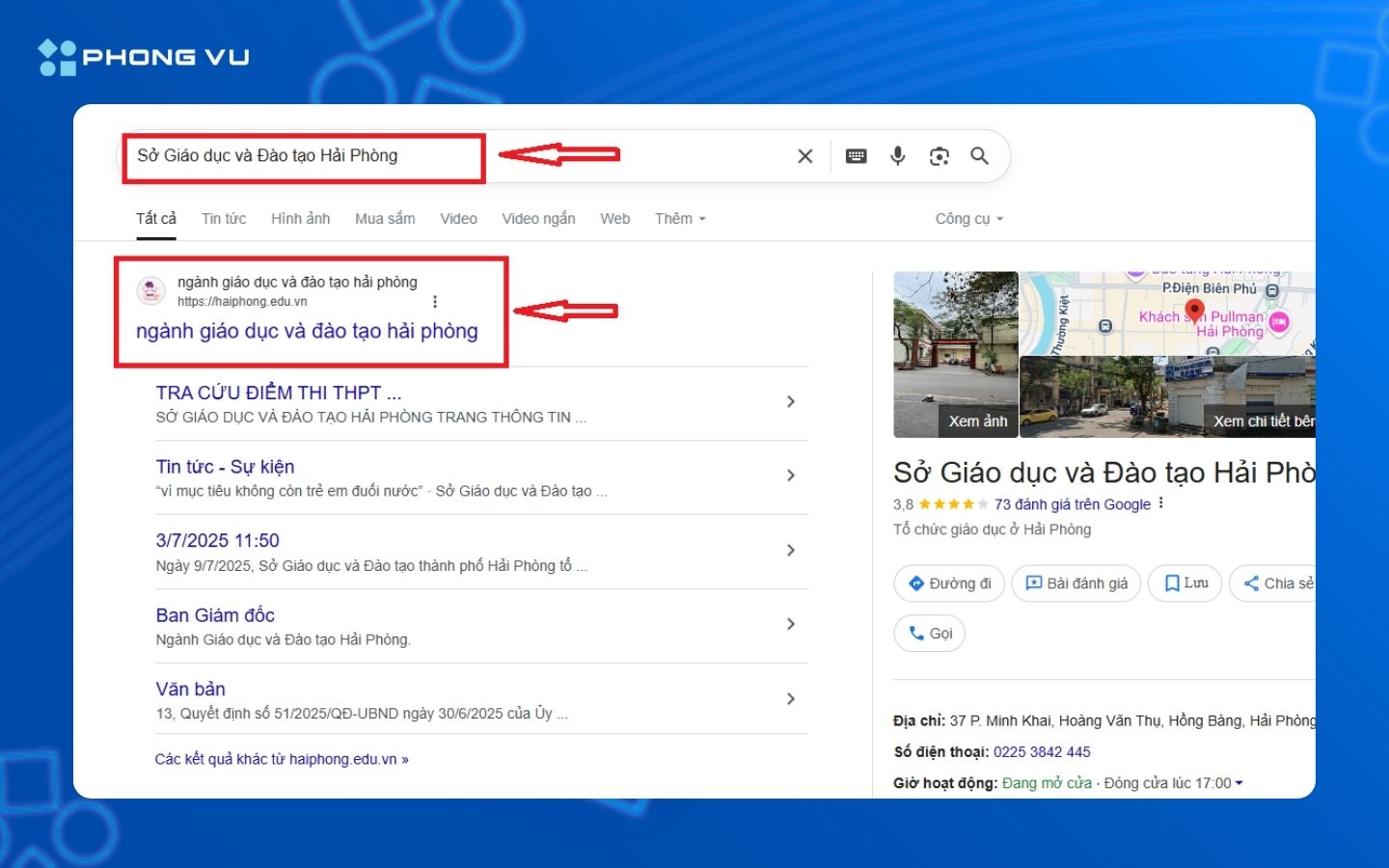Screen dimensions: 1389x868
Task: Open the TRA CỨU ĐIỂM THI THPT link
Action: [278, 393]
